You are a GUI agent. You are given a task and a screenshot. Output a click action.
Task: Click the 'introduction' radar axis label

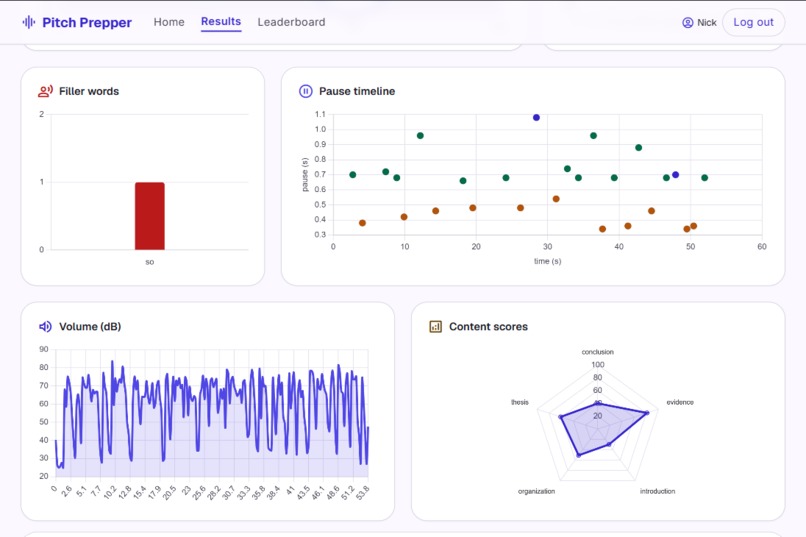[657, 491]
